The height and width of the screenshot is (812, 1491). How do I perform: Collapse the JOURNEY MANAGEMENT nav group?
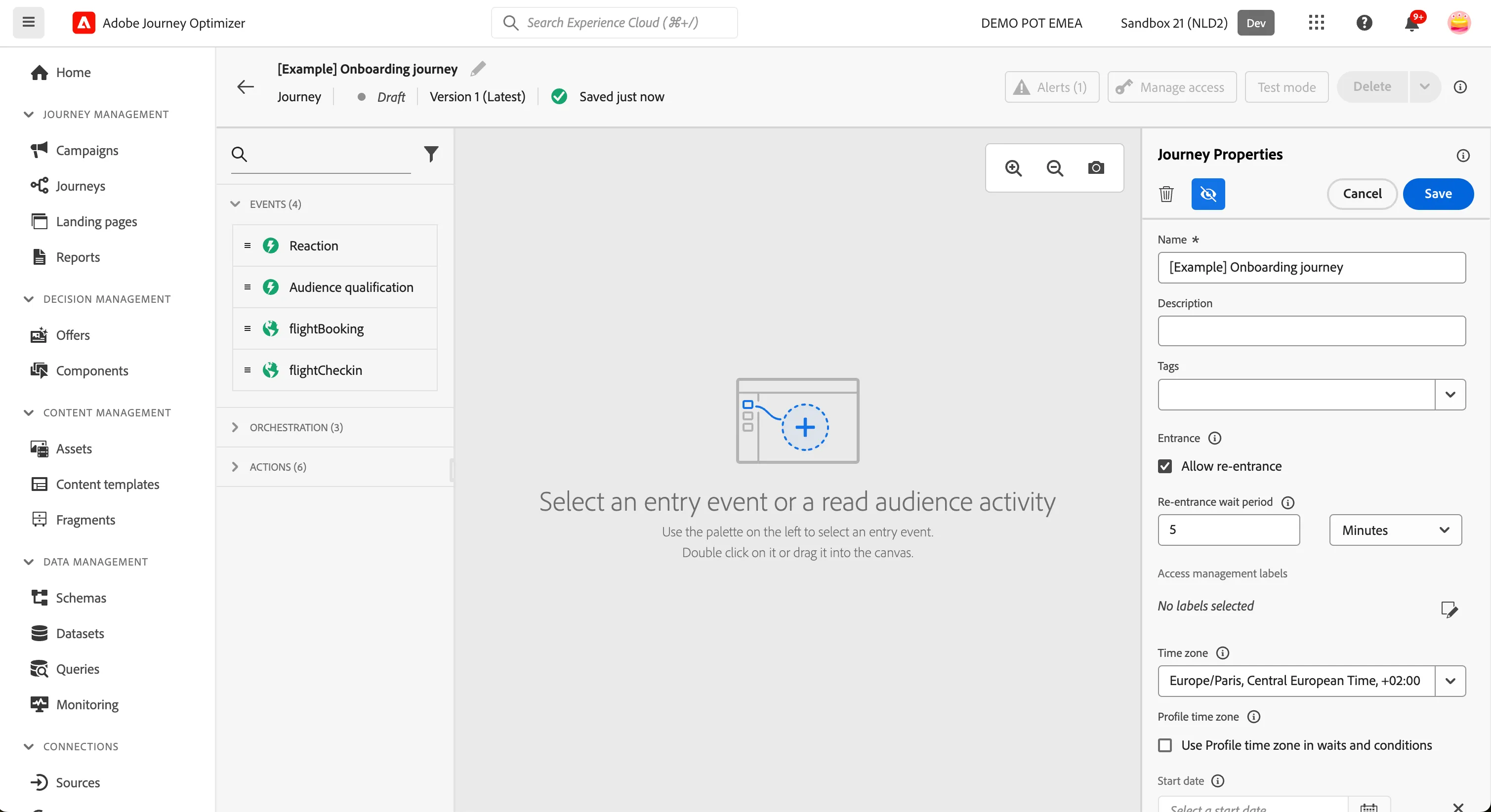point(28,115)
